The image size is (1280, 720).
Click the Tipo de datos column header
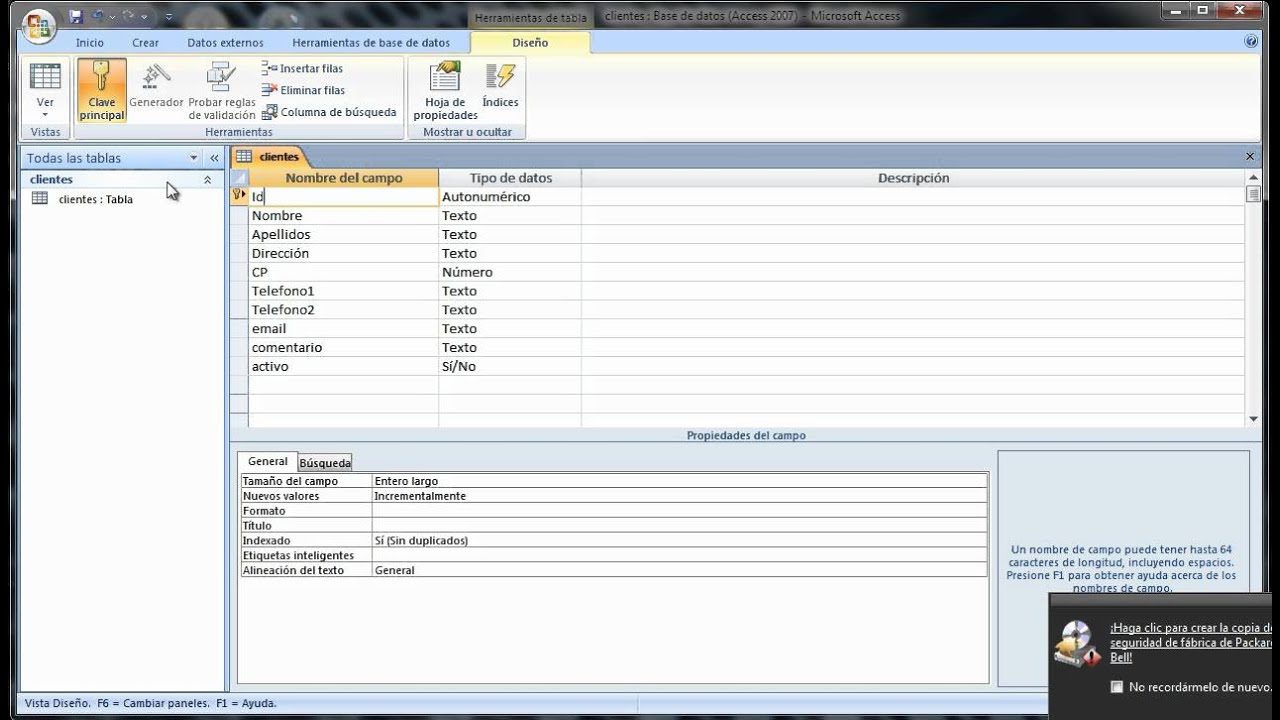tap(510, 178)
